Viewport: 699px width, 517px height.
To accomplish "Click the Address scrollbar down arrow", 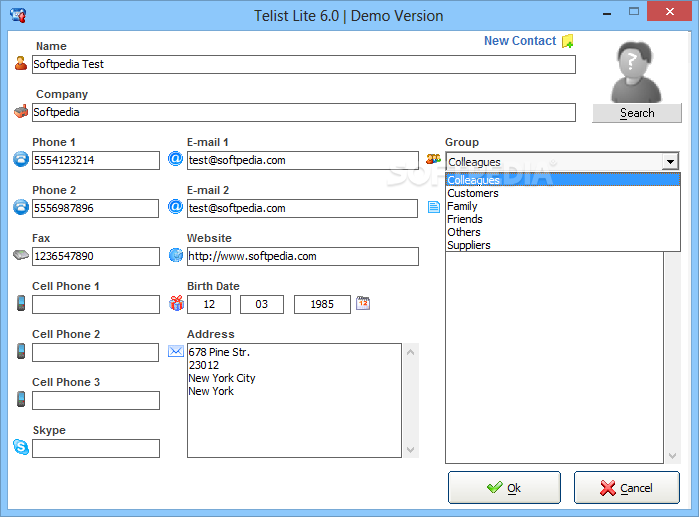I will pyautogui.click(x=411, y=449).
